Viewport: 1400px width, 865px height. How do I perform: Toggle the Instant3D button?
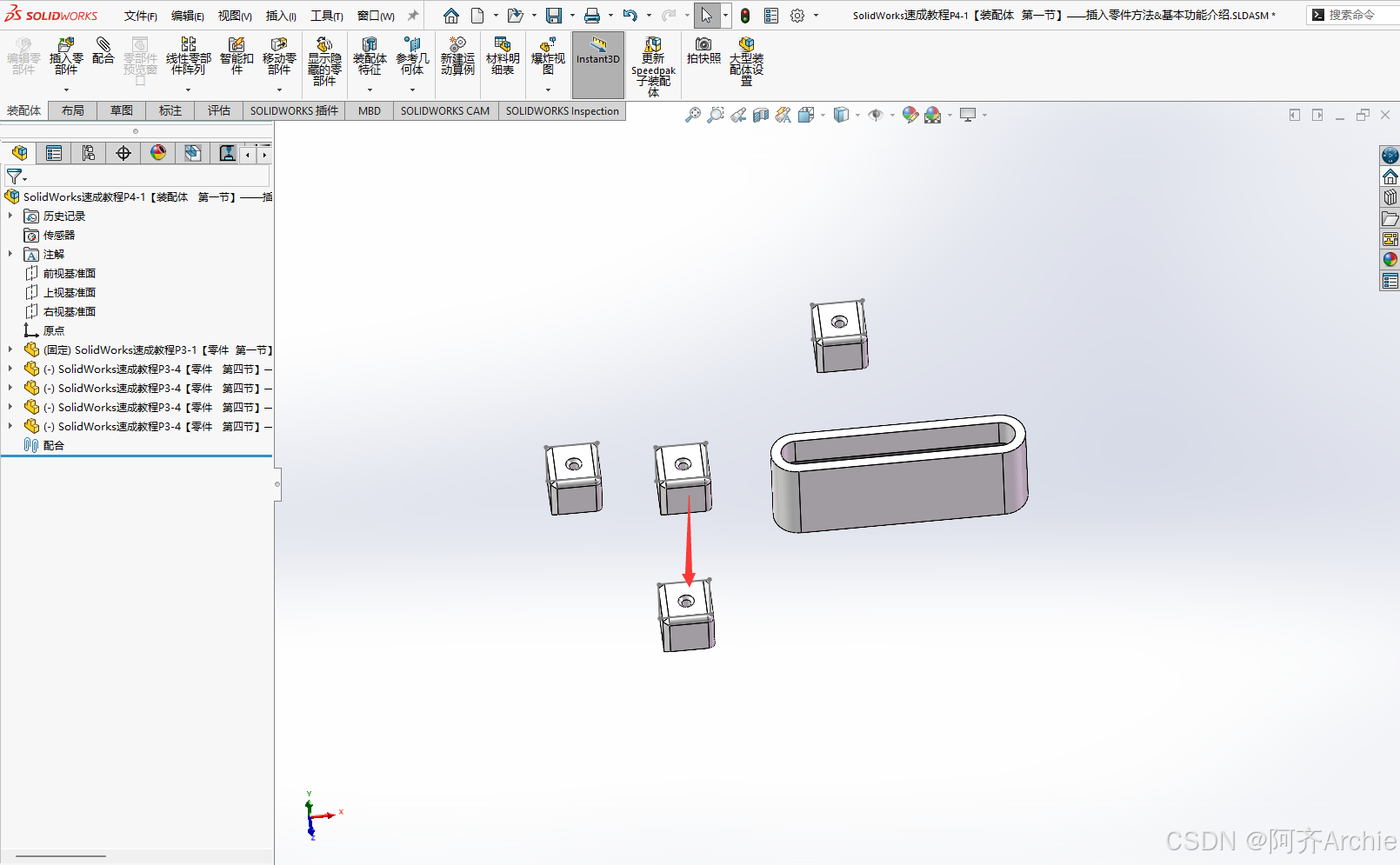click(598, 64)
